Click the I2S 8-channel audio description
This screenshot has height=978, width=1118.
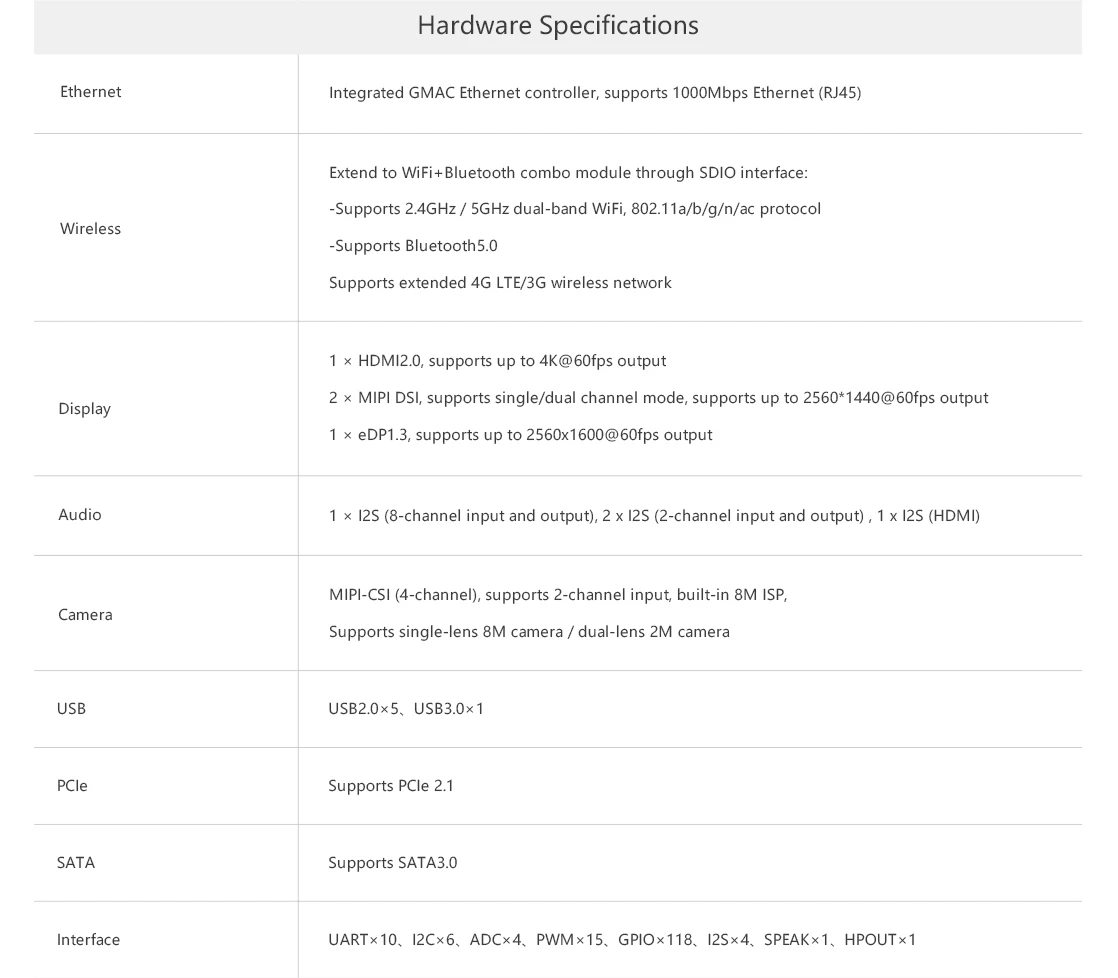pyautogui.click(x=654, y=516)
